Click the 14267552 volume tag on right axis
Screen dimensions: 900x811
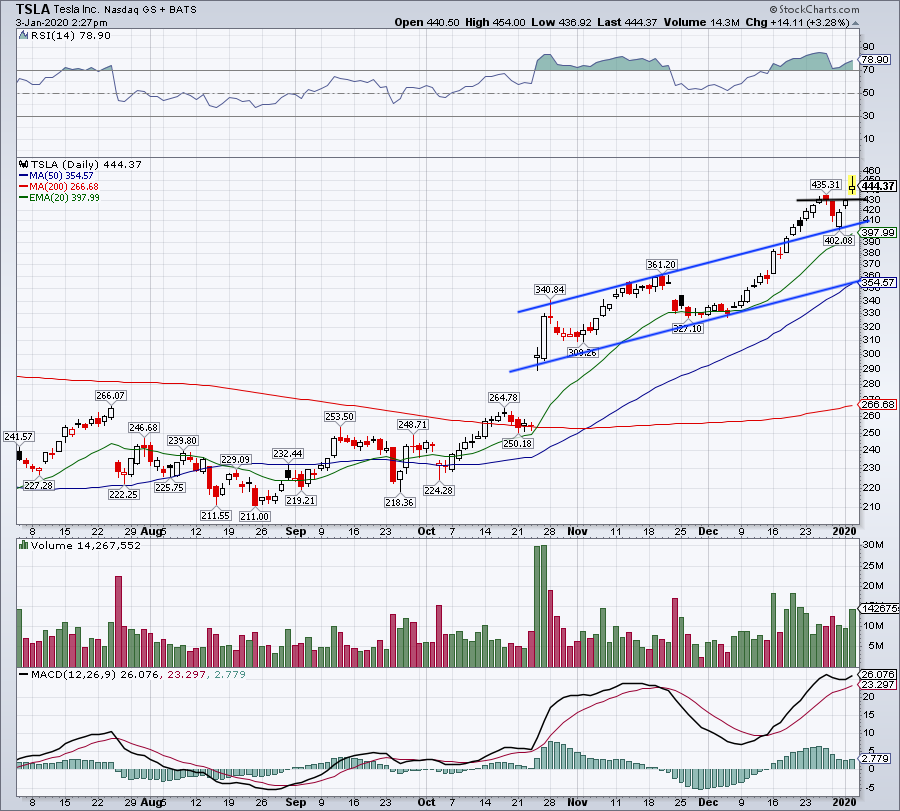(x=878, y=608)
